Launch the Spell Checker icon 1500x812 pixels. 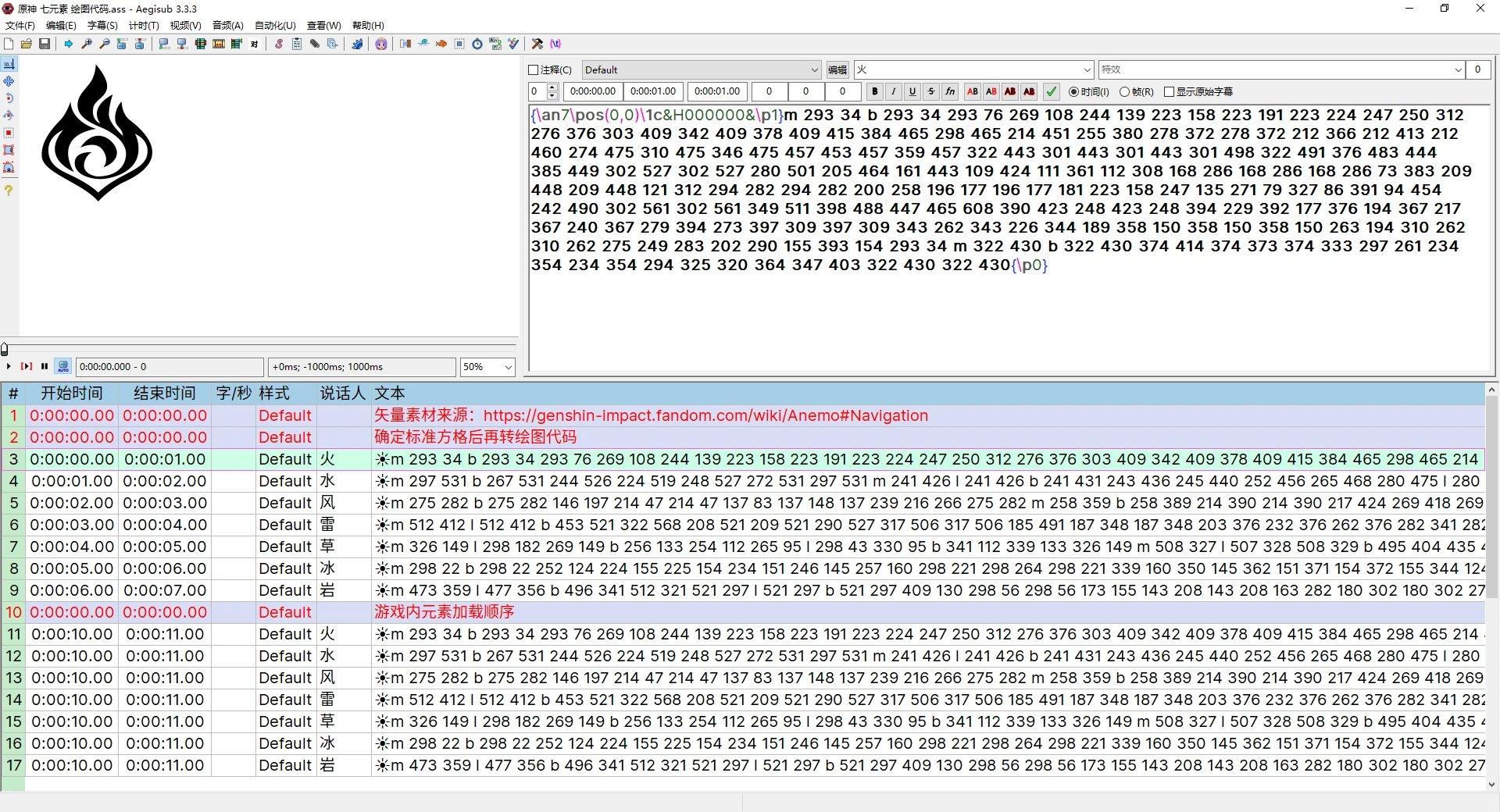[x=513, y=44]
